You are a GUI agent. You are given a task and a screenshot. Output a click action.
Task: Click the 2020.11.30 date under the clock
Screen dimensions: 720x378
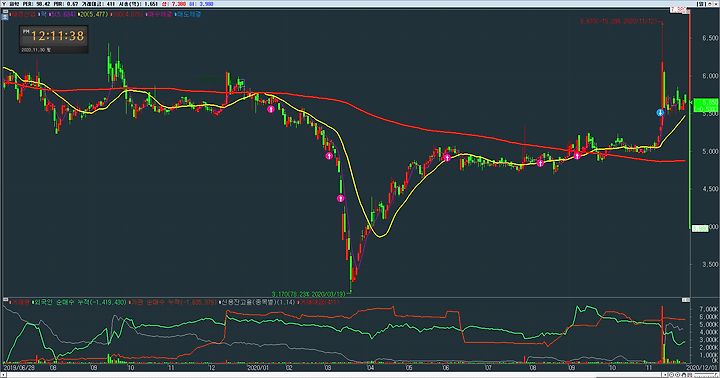(35, 50)
